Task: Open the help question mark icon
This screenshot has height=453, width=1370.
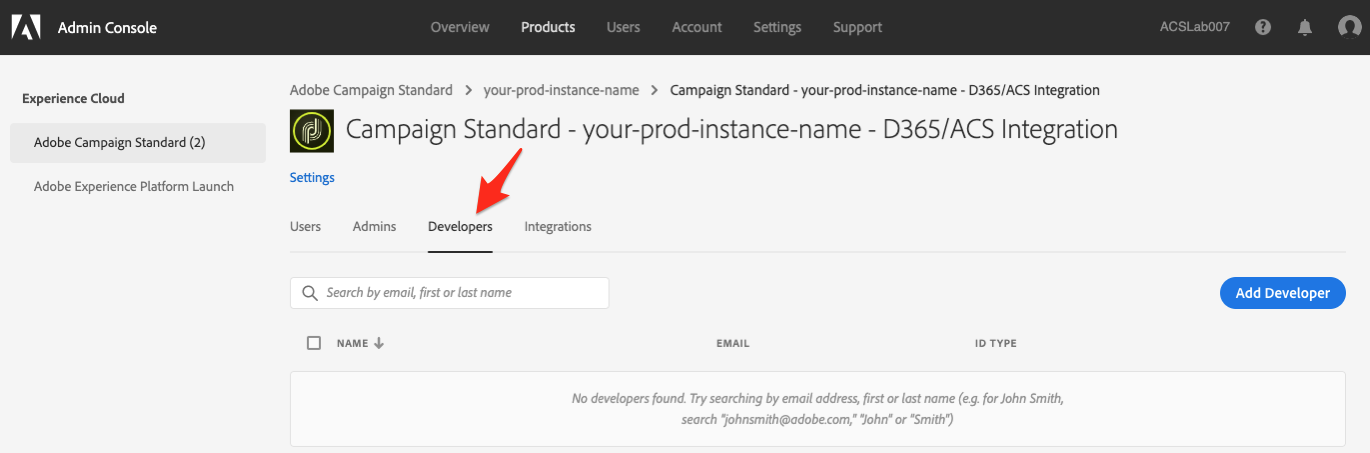Action: 1263,27
